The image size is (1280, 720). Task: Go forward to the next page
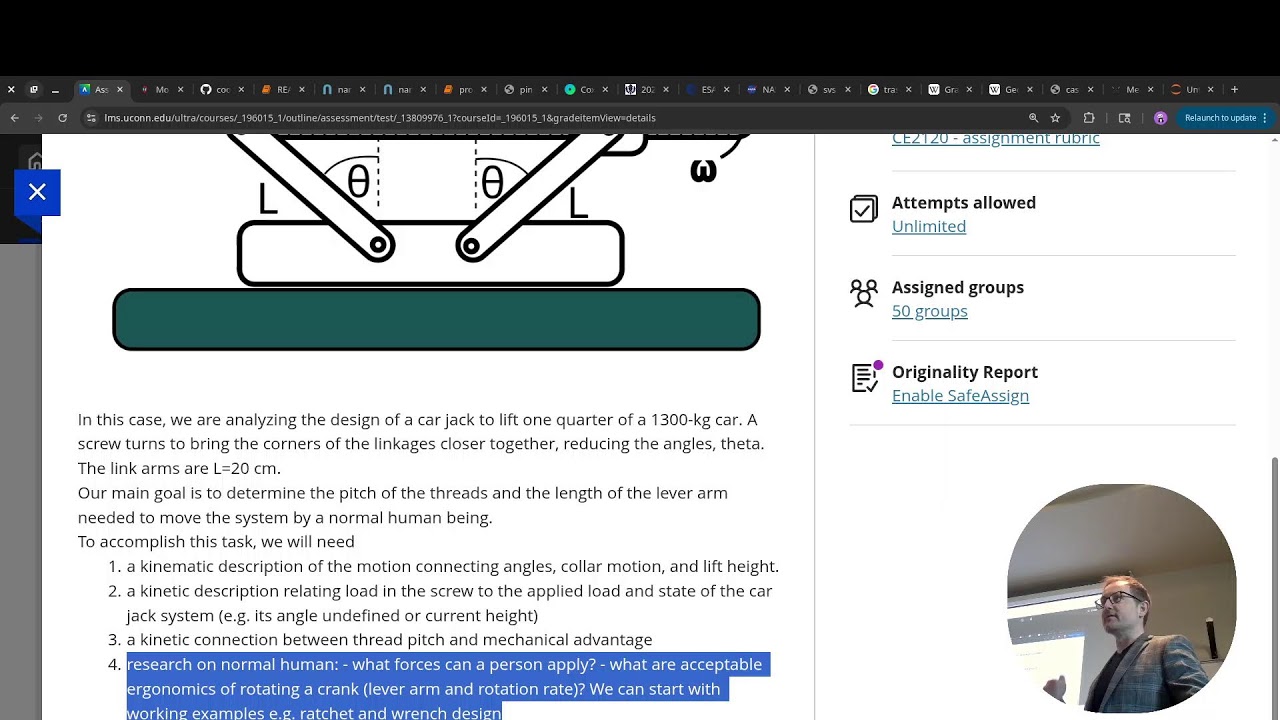[x=38, y=118]
